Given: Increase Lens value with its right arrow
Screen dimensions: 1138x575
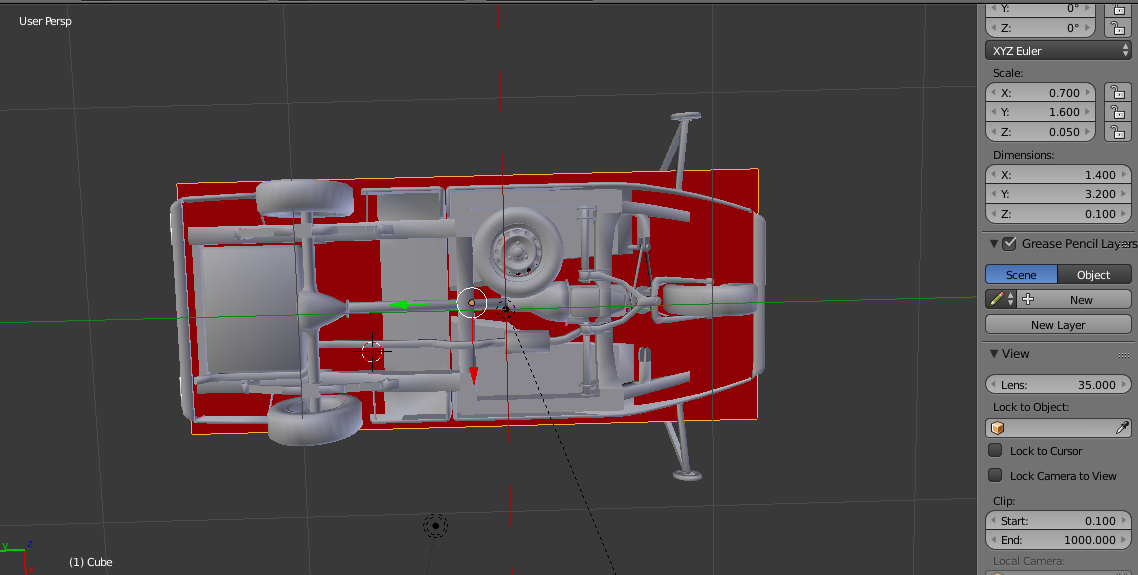Looking at the screenshot, I should coord(1123,385).
